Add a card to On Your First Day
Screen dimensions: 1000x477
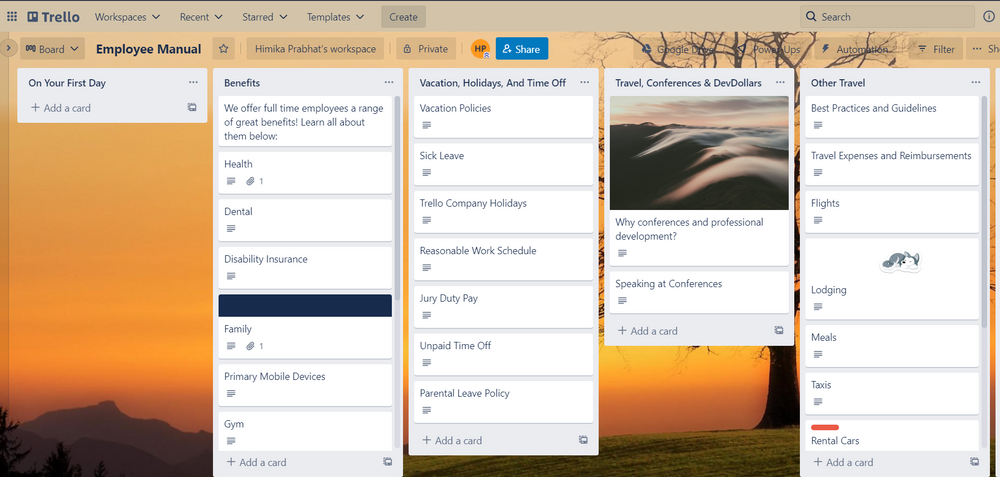[x=61, y=108]
